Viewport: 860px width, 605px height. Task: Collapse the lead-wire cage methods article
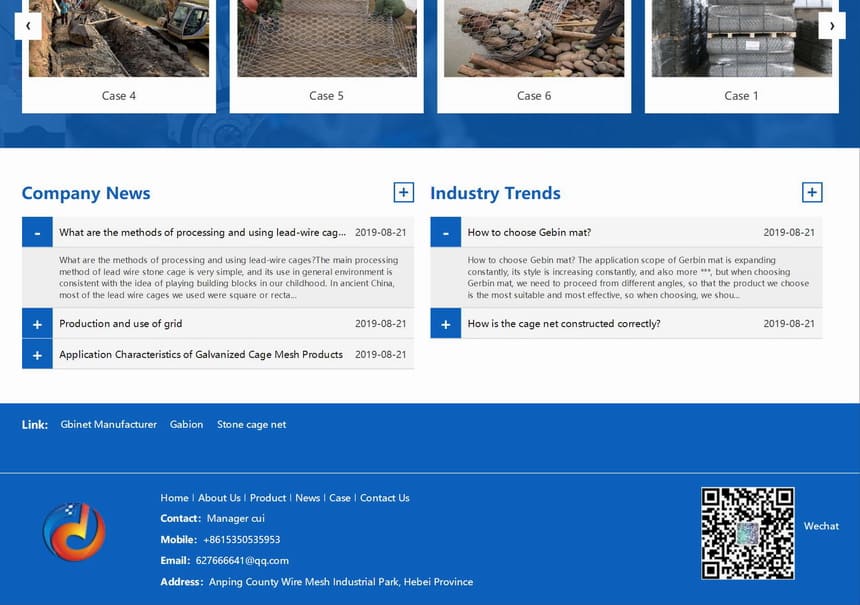click(37, 232)
